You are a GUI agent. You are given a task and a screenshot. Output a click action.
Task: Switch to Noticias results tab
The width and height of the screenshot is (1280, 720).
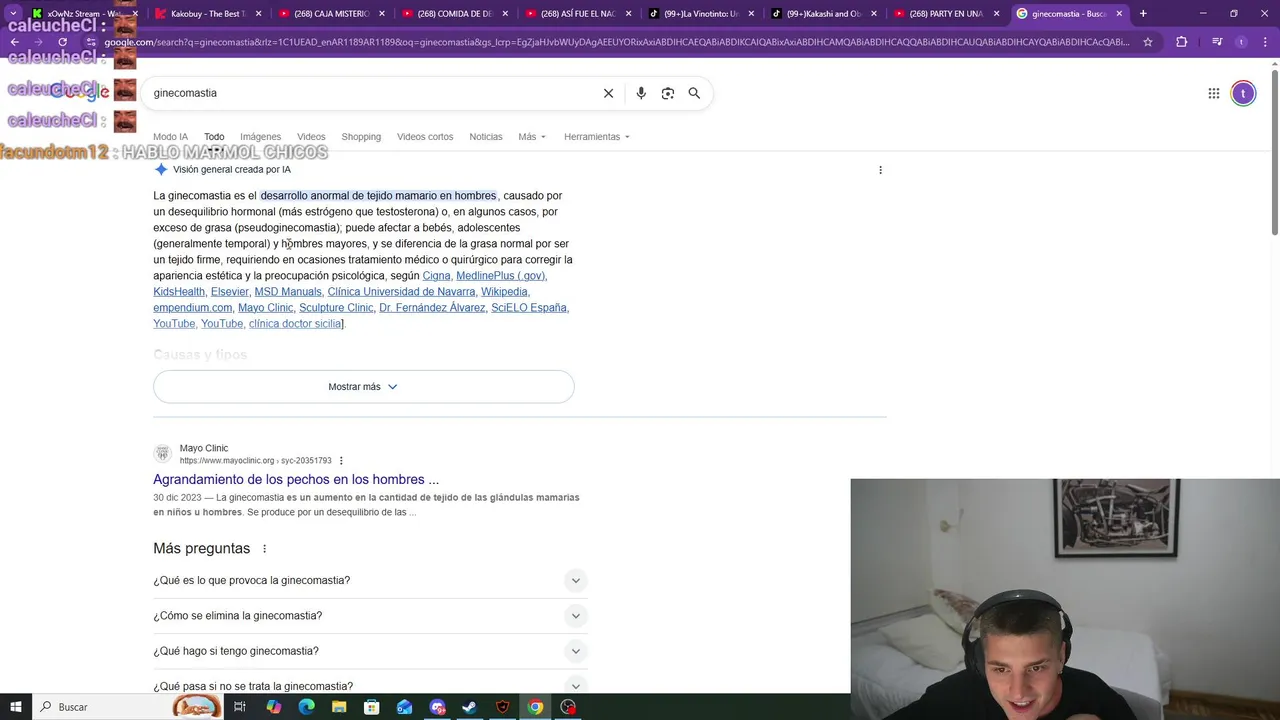pyautogui.click(x=486, y=137)
